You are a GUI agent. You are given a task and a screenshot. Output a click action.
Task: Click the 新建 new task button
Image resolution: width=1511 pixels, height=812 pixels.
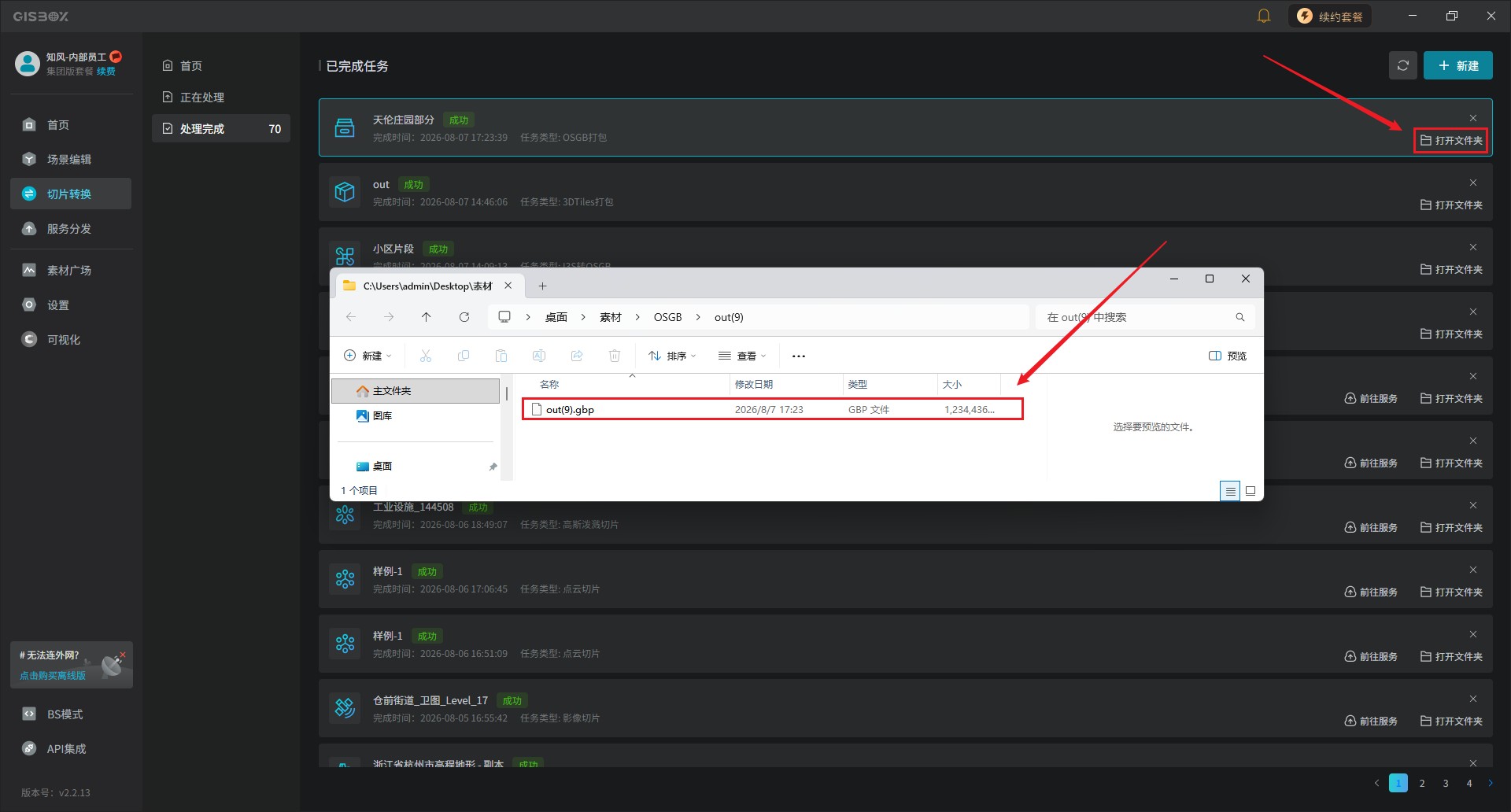pos(1457,65)
